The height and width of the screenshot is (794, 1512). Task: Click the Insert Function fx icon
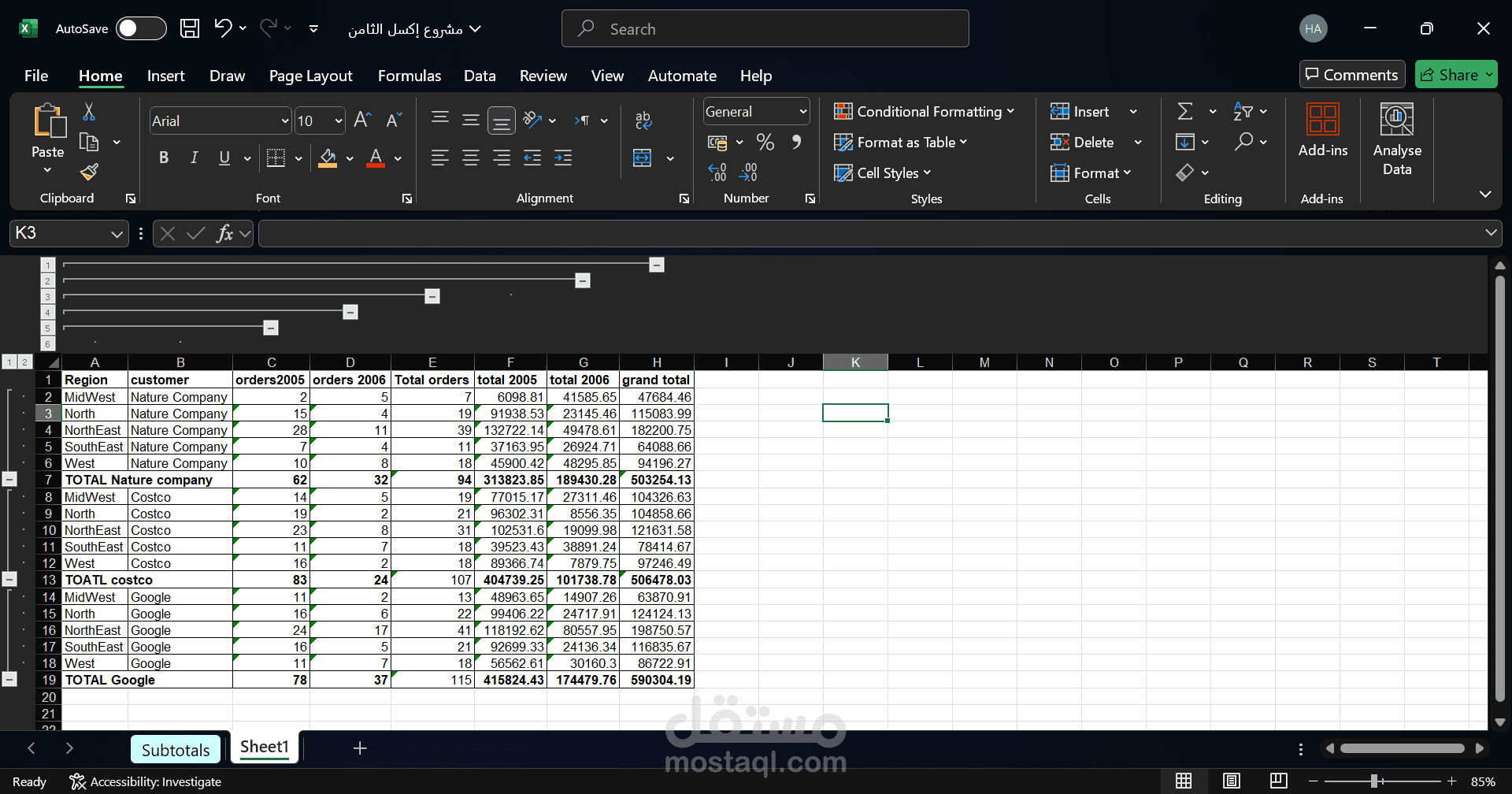pyautogui.click(x=224, y=233)
